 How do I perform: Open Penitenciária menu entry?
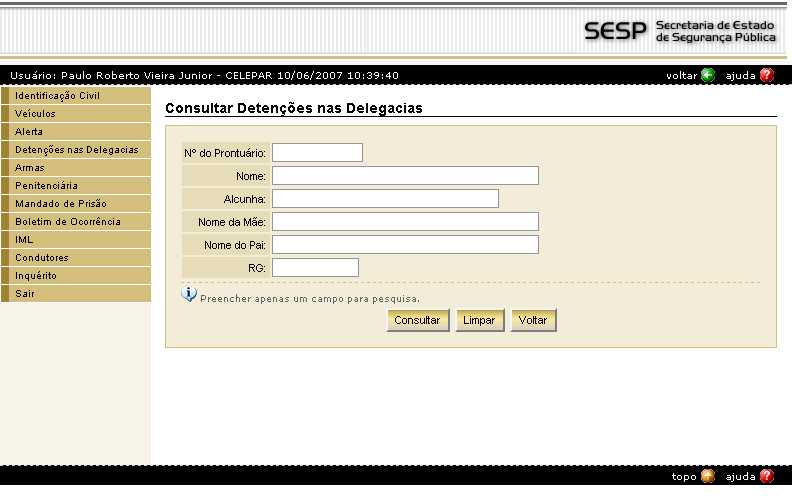[x=46, y=186]
